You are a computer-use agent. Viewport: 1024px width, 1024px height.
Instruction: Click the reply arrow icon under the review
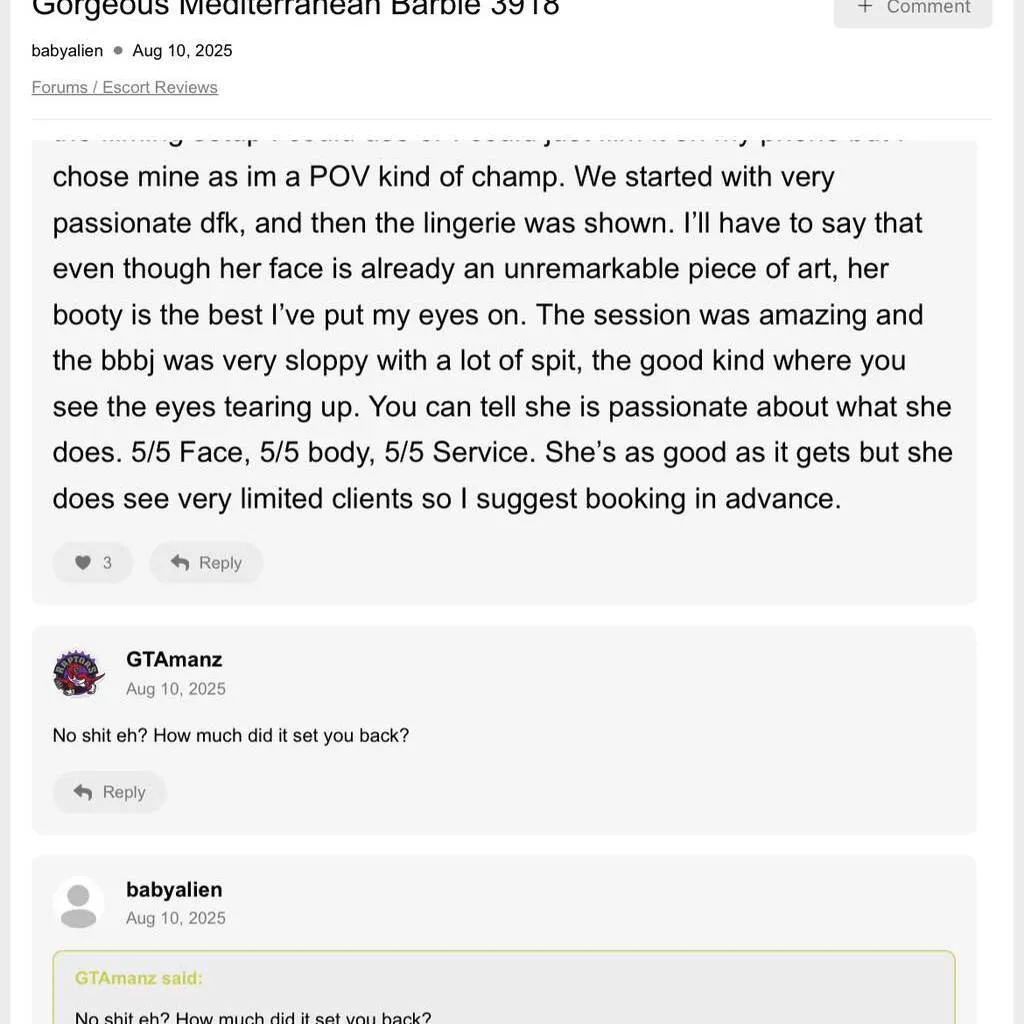(180, 563)
